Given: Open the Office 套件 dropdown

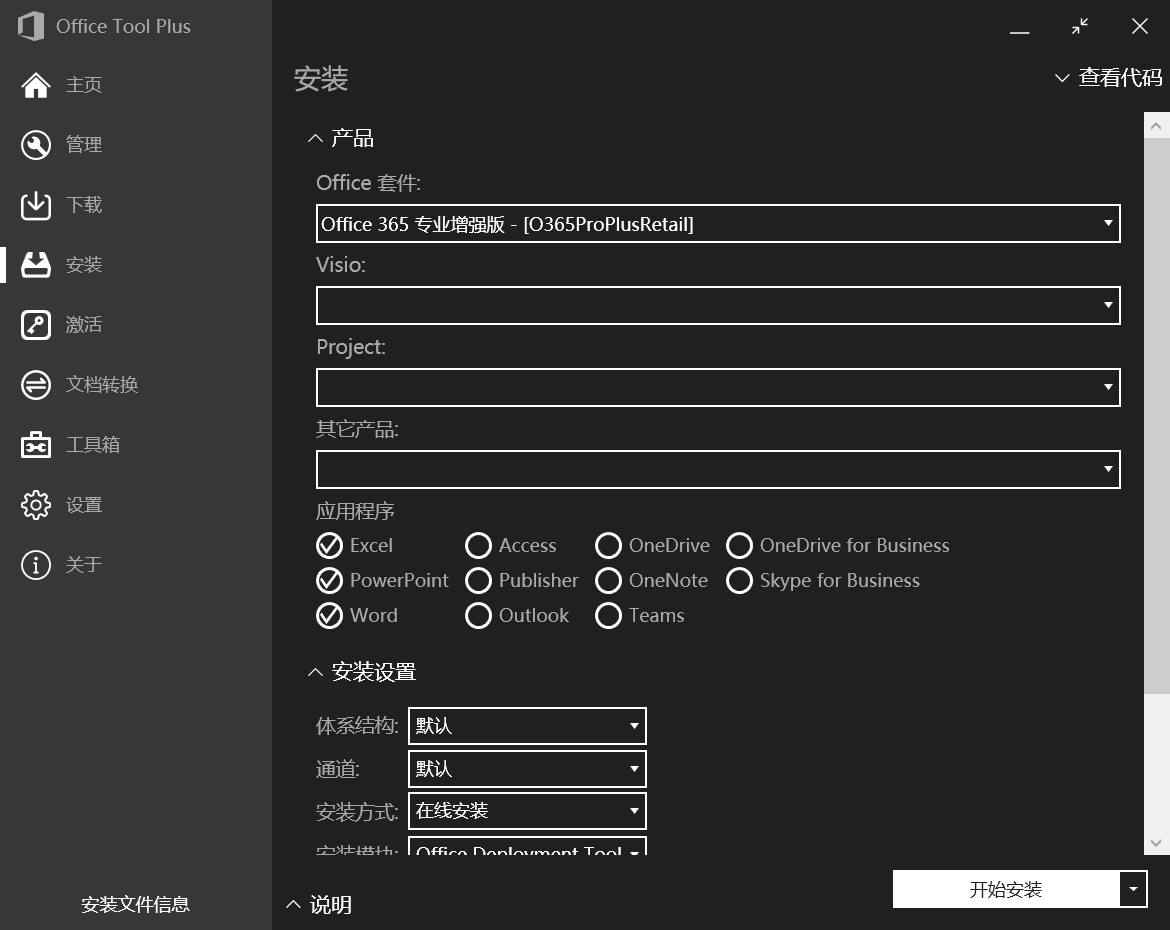Looking at the screenshot, I should [x=718, y=223].
